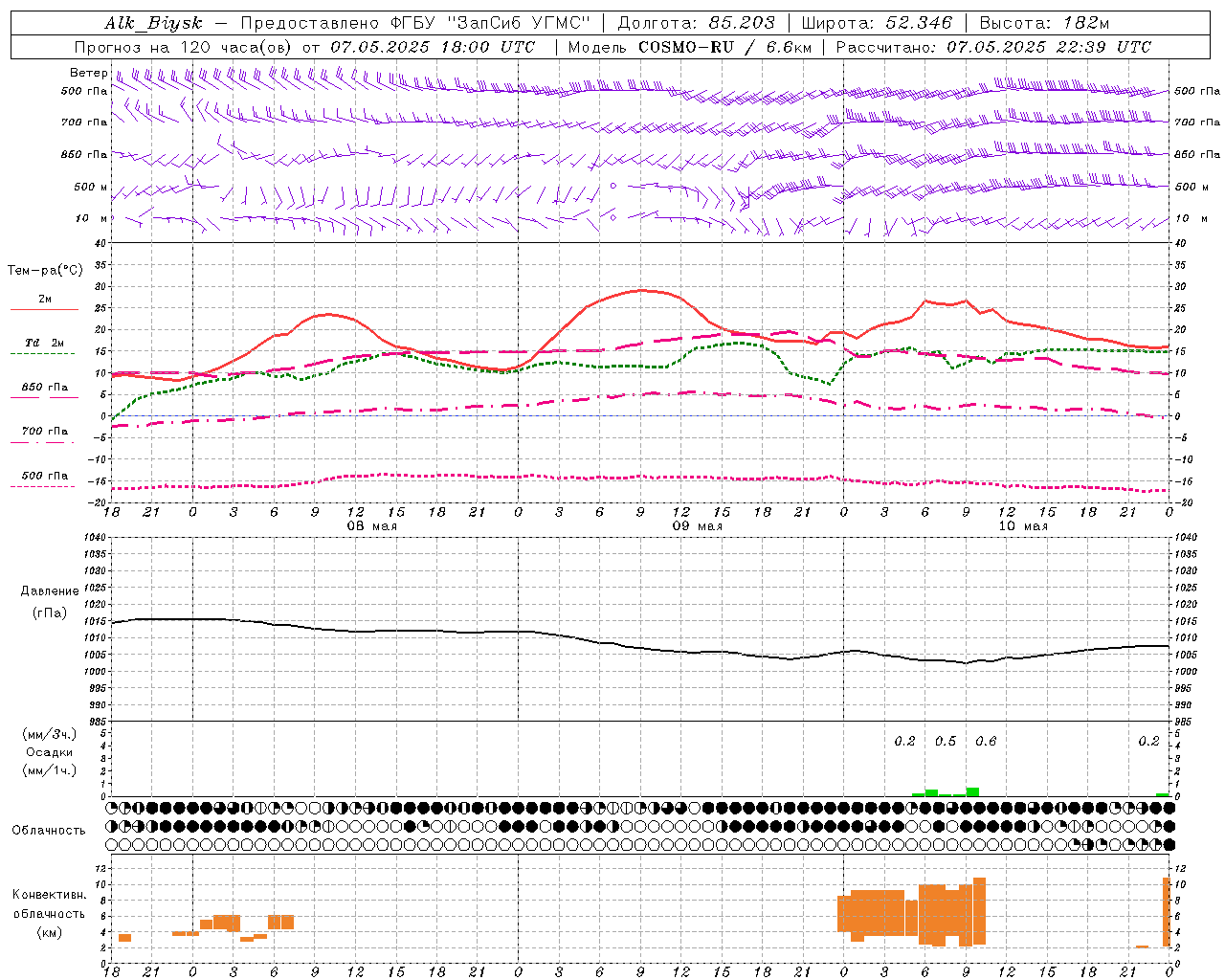Viewport: 1225px width, 980px height.
Task: Click the longitude value 85.203
Action: pos(742,23)
